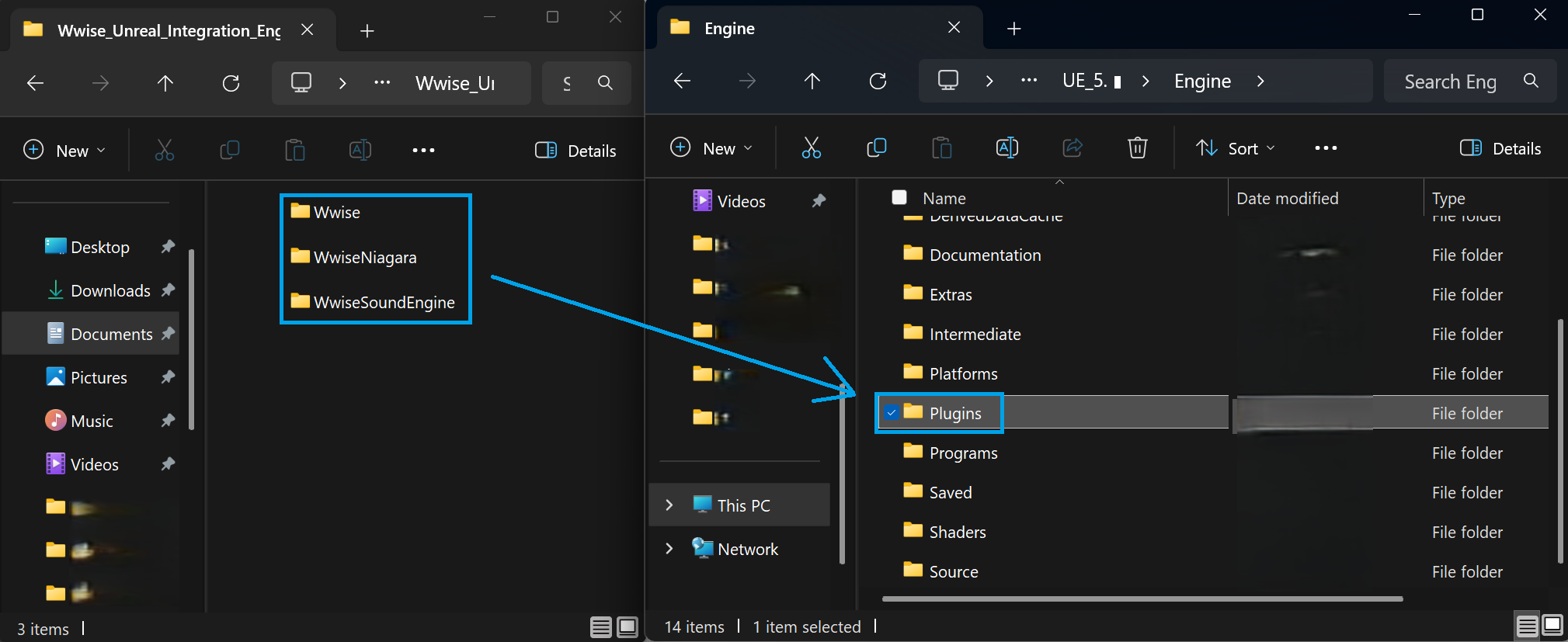Image resolution: width=1568 pixels, height=642 pixels.
Task: Click PC monitor icon in Wwise address bar
Action: (301, 82)
